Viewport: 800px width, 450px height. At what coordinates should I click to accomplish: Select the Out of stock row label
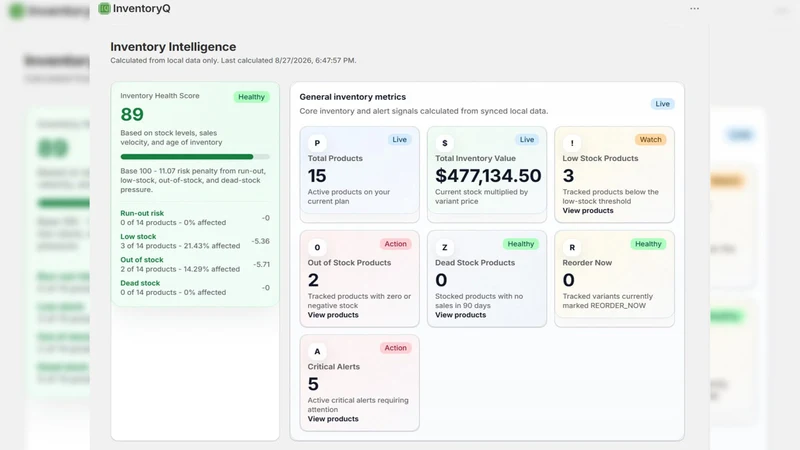[x=142, y=260]
